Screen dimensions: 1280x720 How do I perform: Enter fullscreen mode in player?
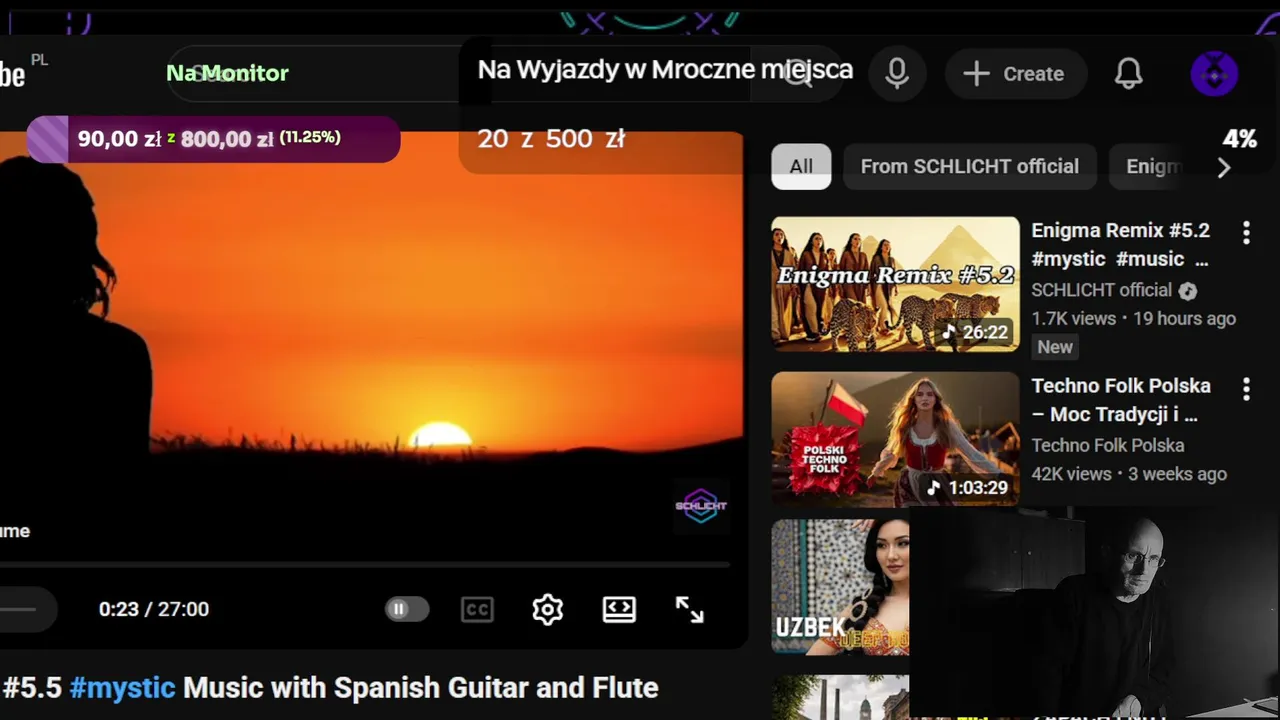tap(690, 609)
